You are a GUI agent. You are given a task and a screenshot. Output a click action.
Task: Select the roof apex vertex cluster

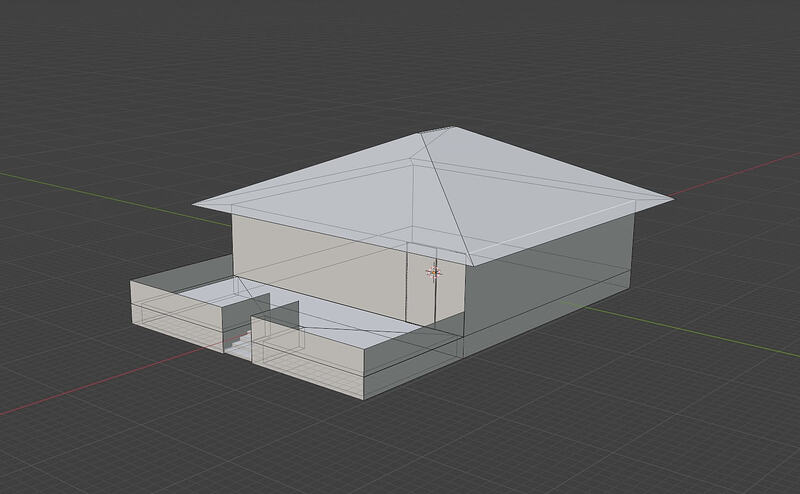438,130
